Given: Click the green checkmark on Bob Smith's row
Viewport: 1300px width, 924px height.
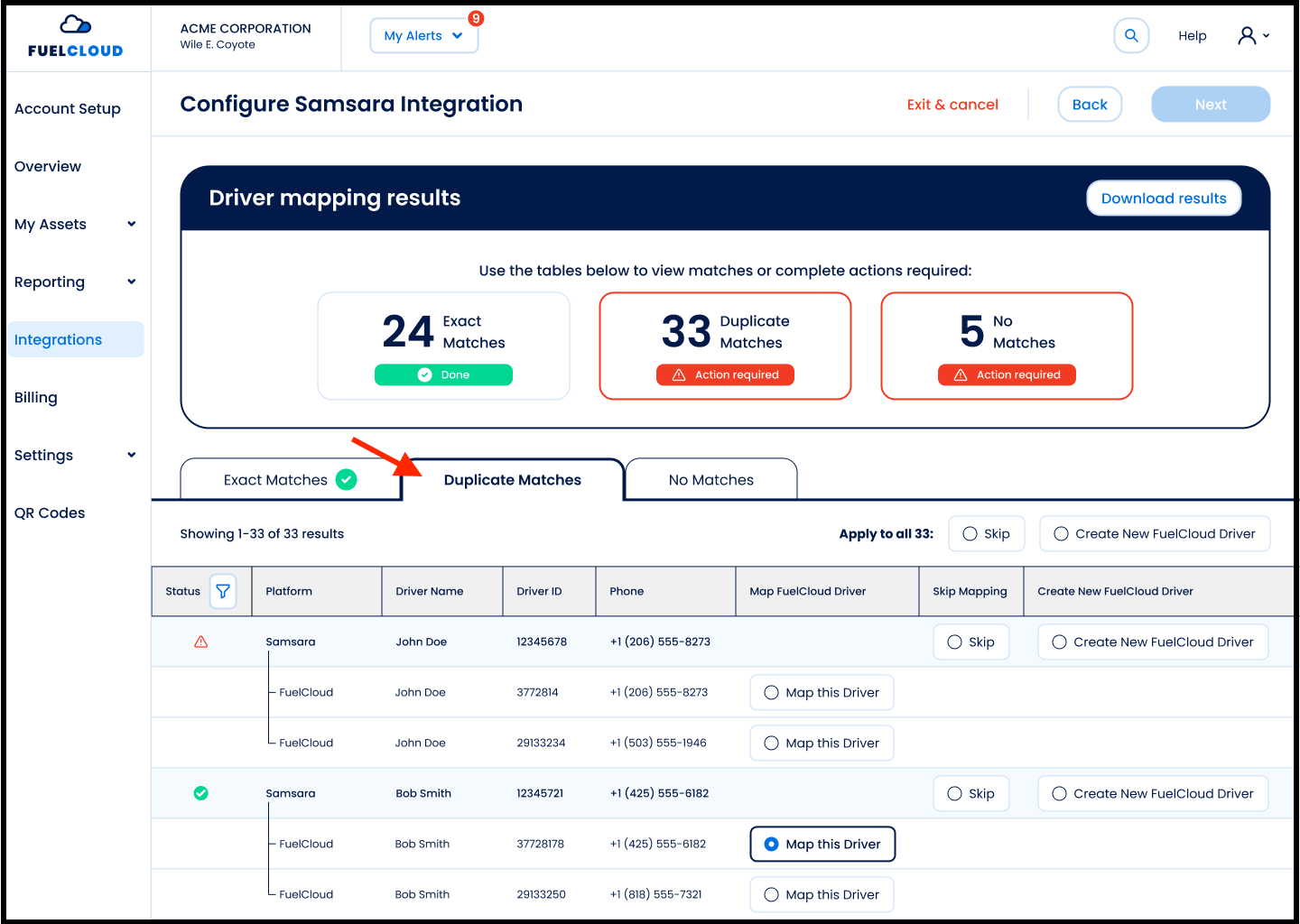Looking at the screenshot, I should click(200, 793).
